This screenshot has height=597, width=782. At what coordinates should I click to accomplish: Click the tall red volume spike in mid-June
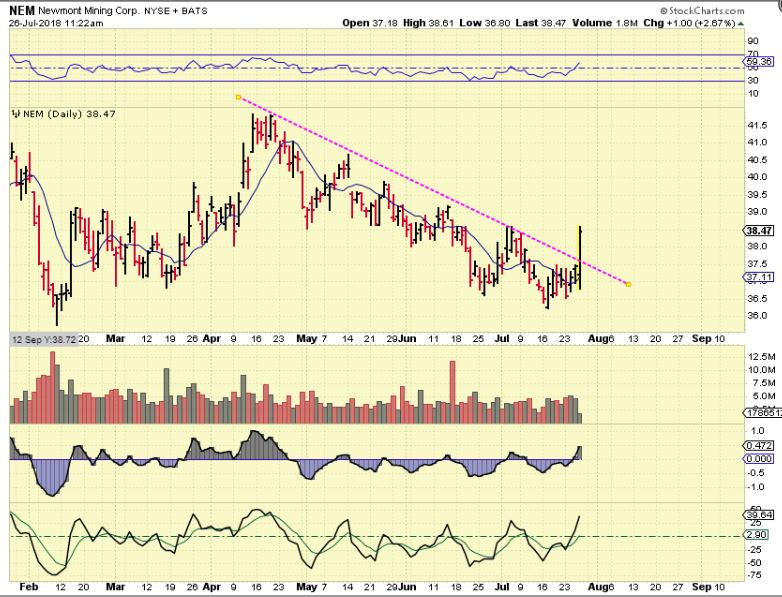point(453,393)
